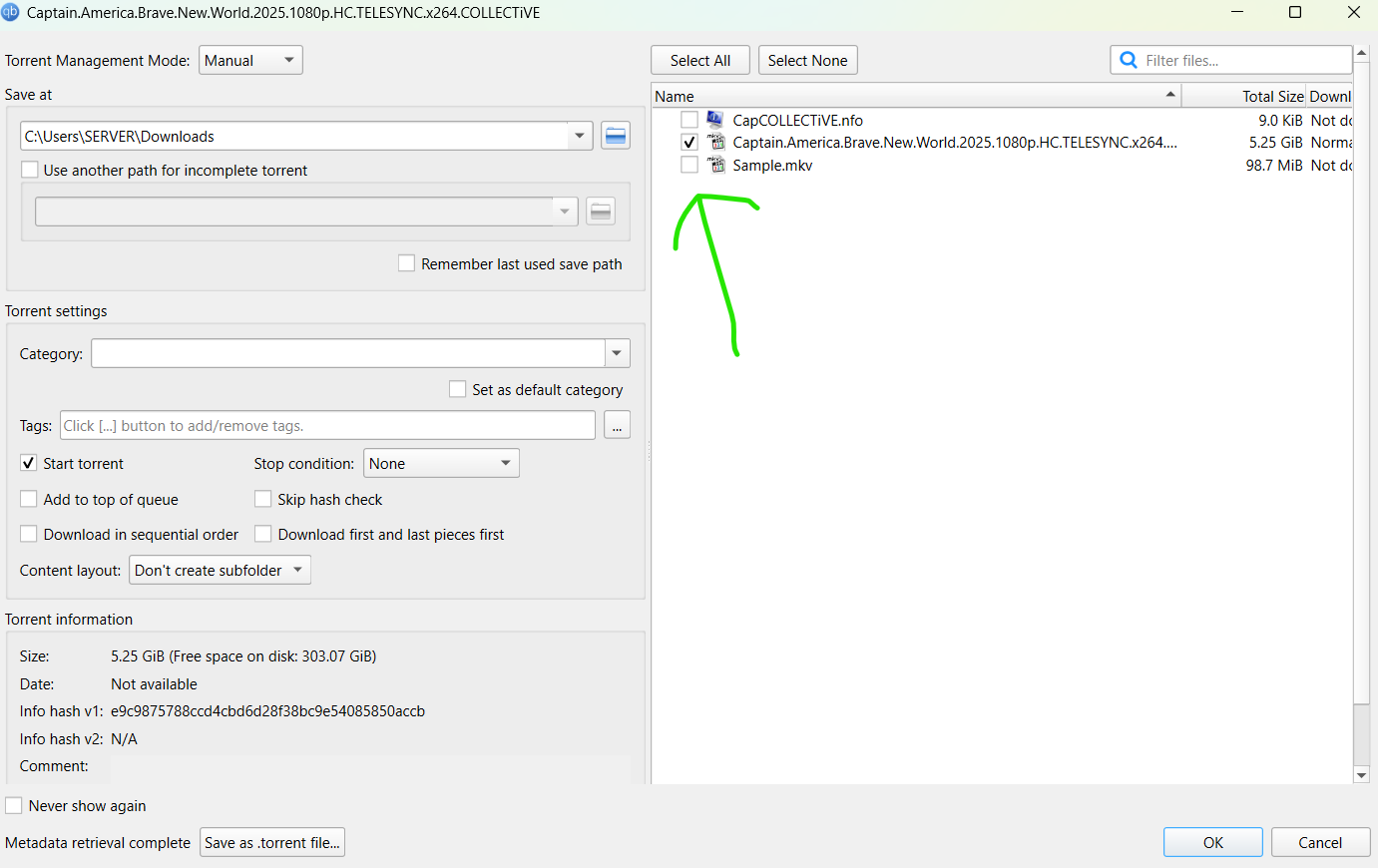Sort files by Download priority column header
Viewport: 1378px width, 868px height.
point(1330,96)
